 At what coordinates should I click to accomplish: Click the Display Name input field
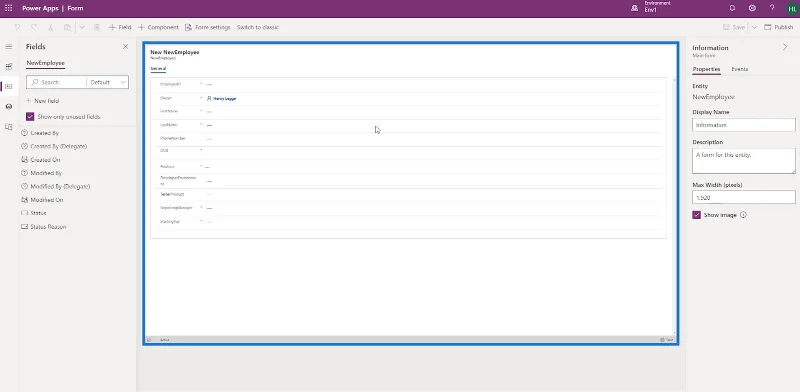point(744,125)
